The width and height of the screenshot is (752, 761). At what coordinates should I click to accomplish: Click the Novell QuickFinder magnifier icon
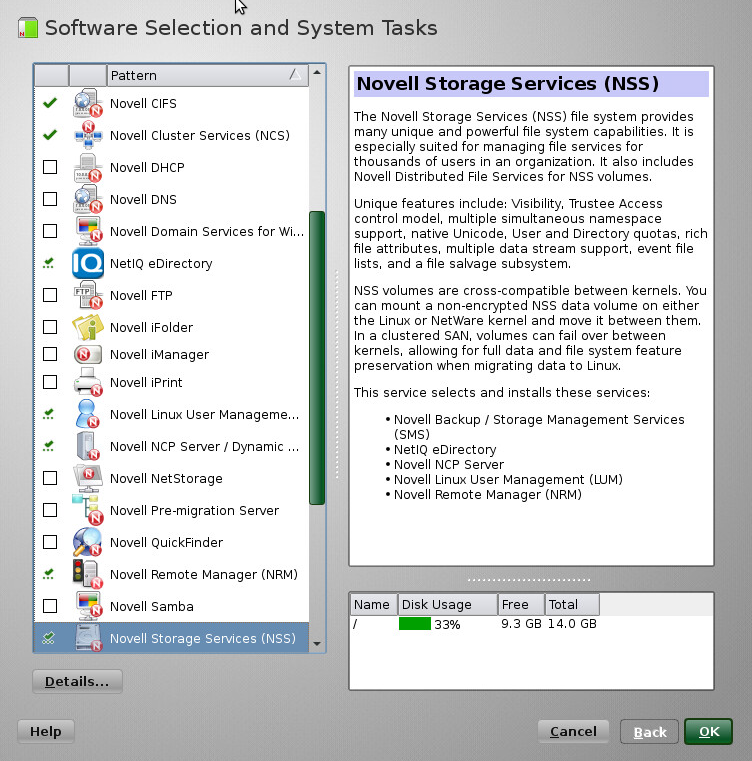point(88,542)
